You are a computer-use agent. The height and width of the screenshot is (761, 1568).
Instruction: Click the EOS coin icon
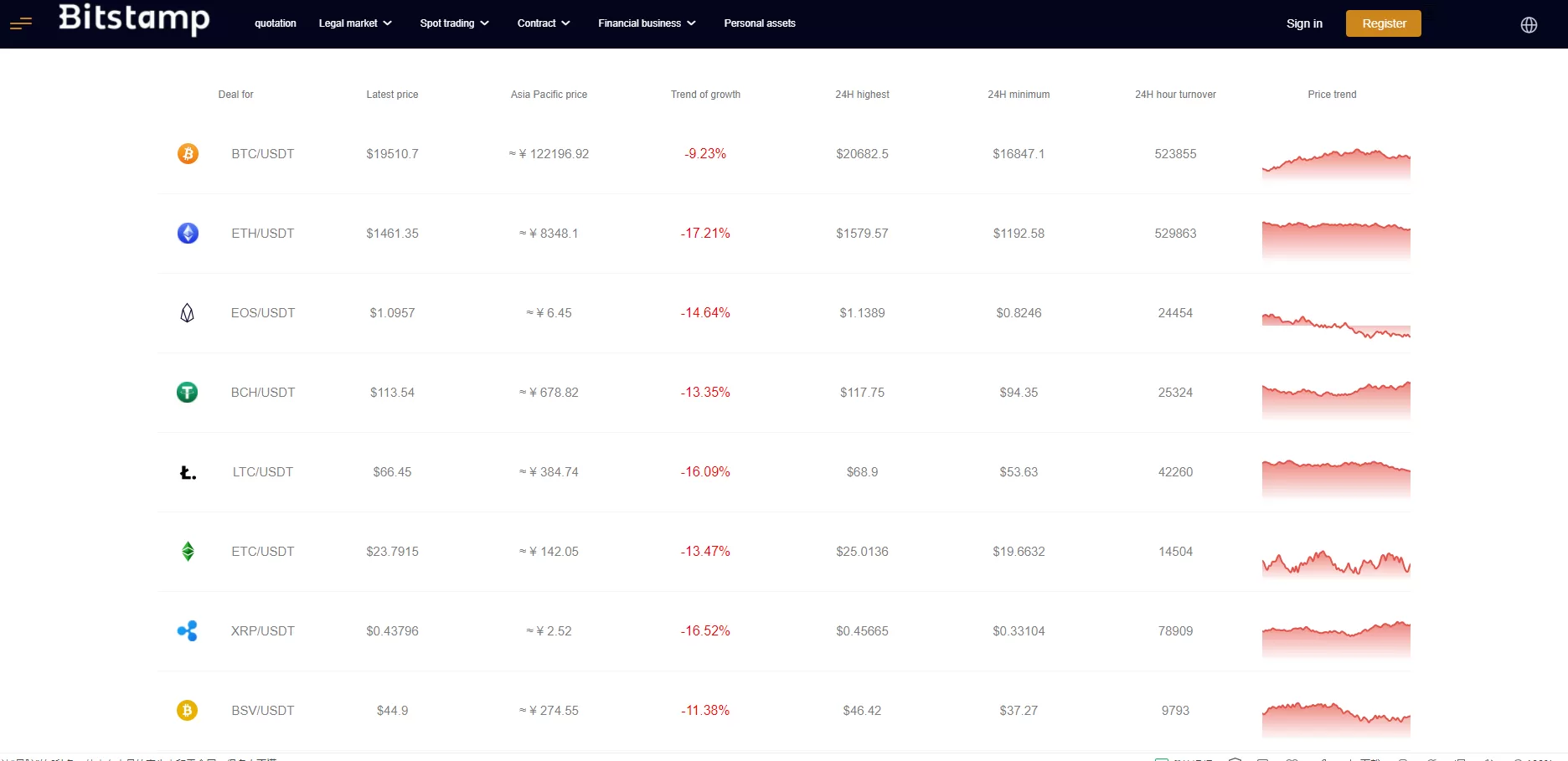(188, 313)
